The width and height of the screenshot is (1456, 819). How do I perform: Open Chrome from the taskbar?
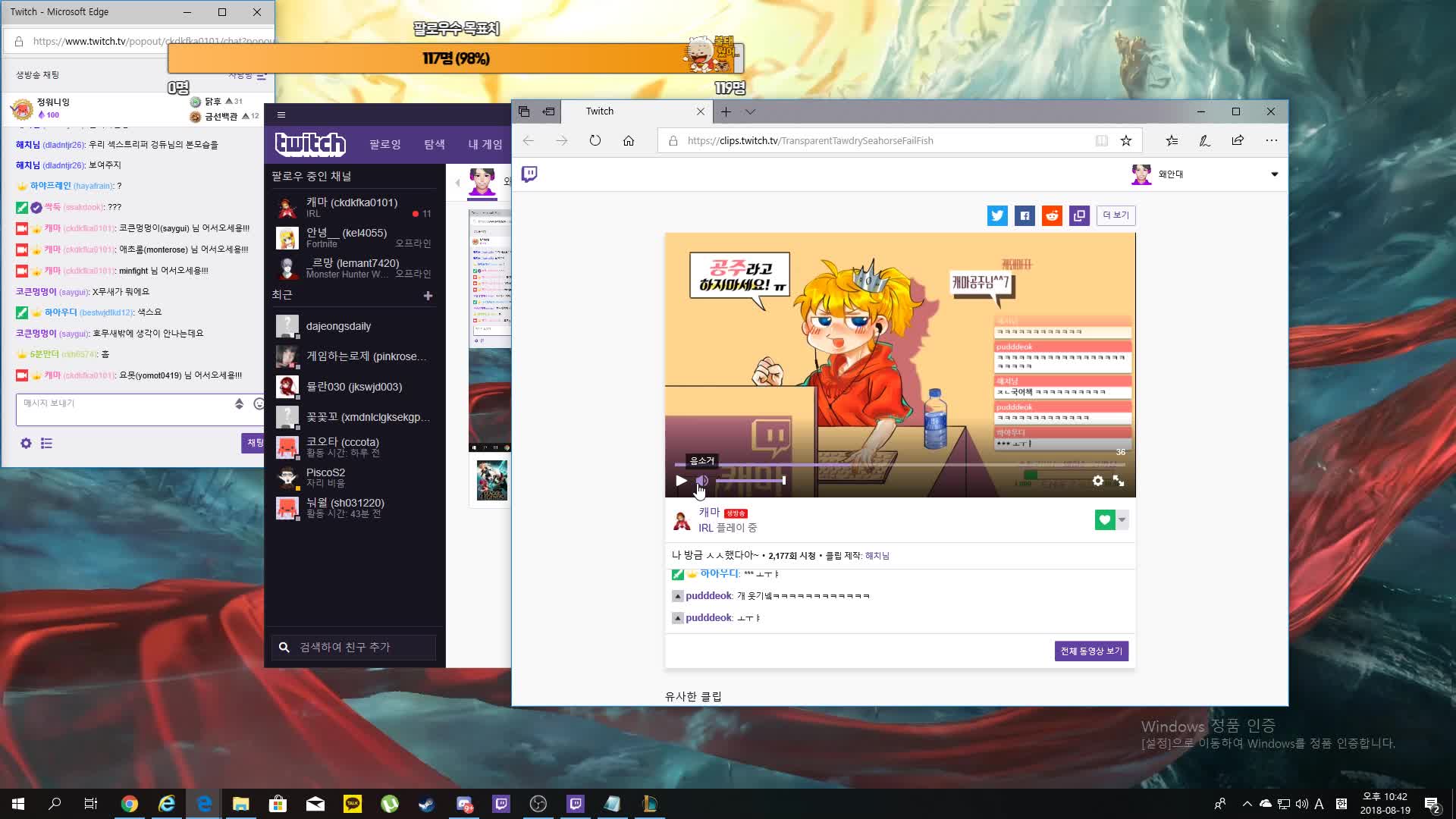click(x=130, y=804)
